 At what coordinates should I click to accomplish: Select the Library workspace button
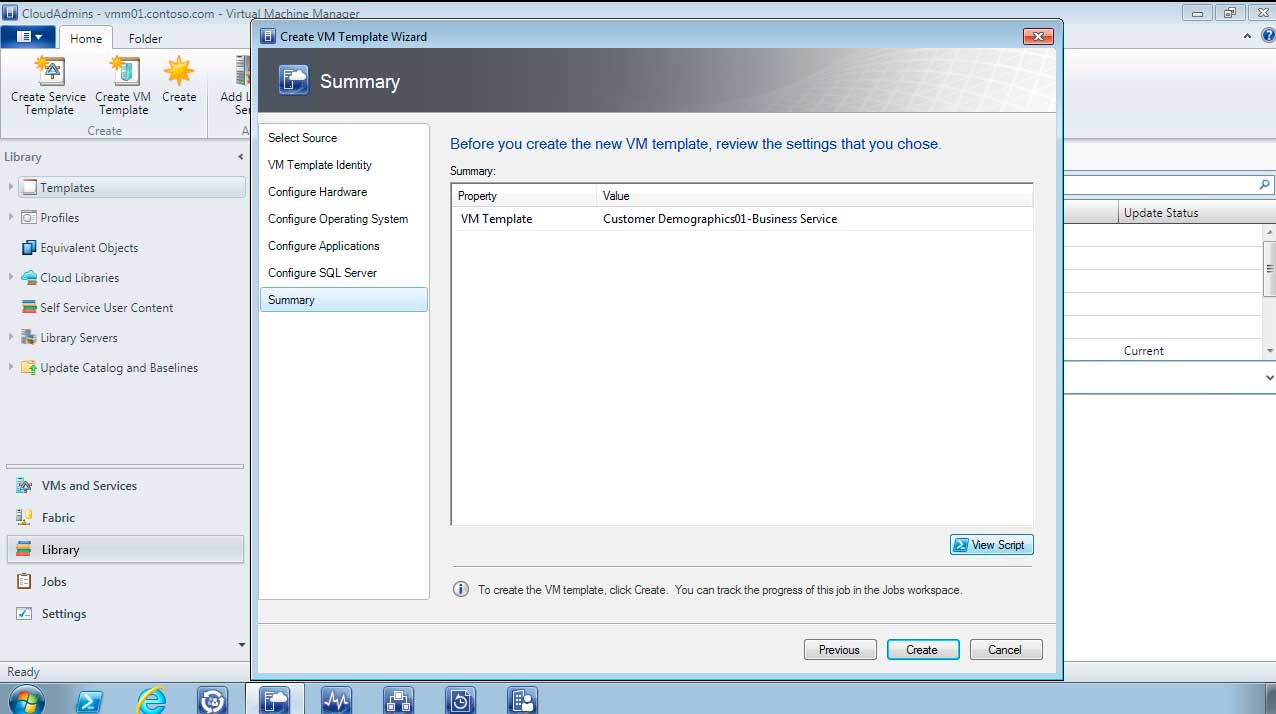tap(125, 550)
